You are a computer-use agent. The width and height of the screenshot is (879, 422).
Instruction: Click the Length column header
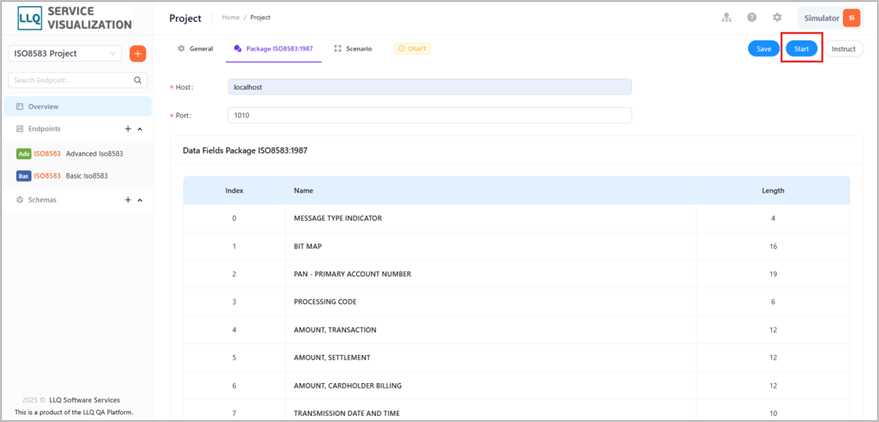[x=772, y=191]
